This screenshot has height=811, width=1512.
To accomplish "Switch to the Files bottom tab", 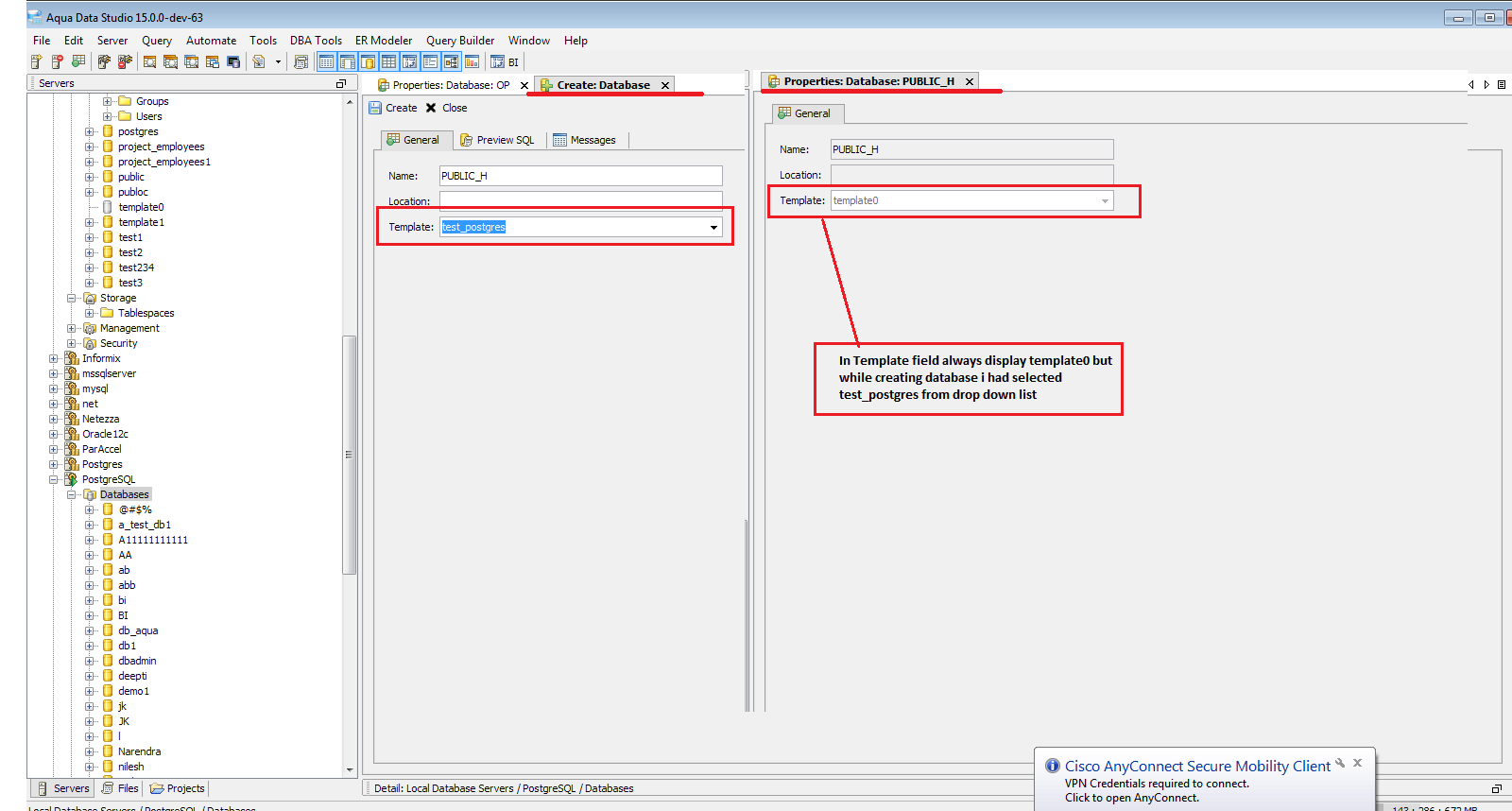I will tap(120, 788).
